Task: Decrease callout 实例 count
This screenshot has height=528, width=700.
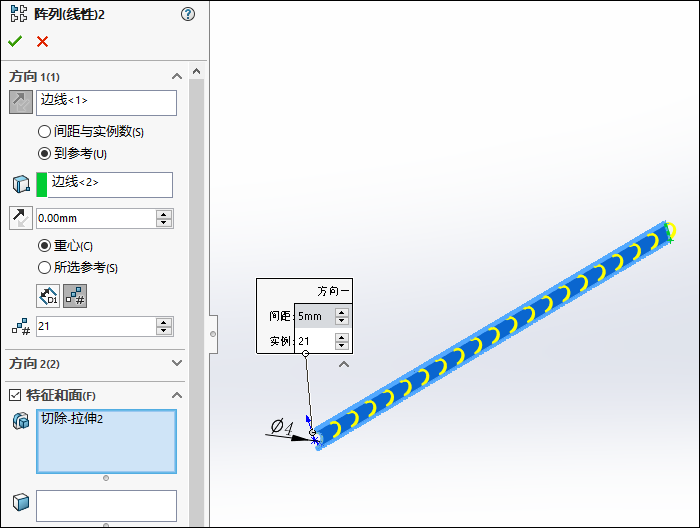Action: [x=342, y=346]
